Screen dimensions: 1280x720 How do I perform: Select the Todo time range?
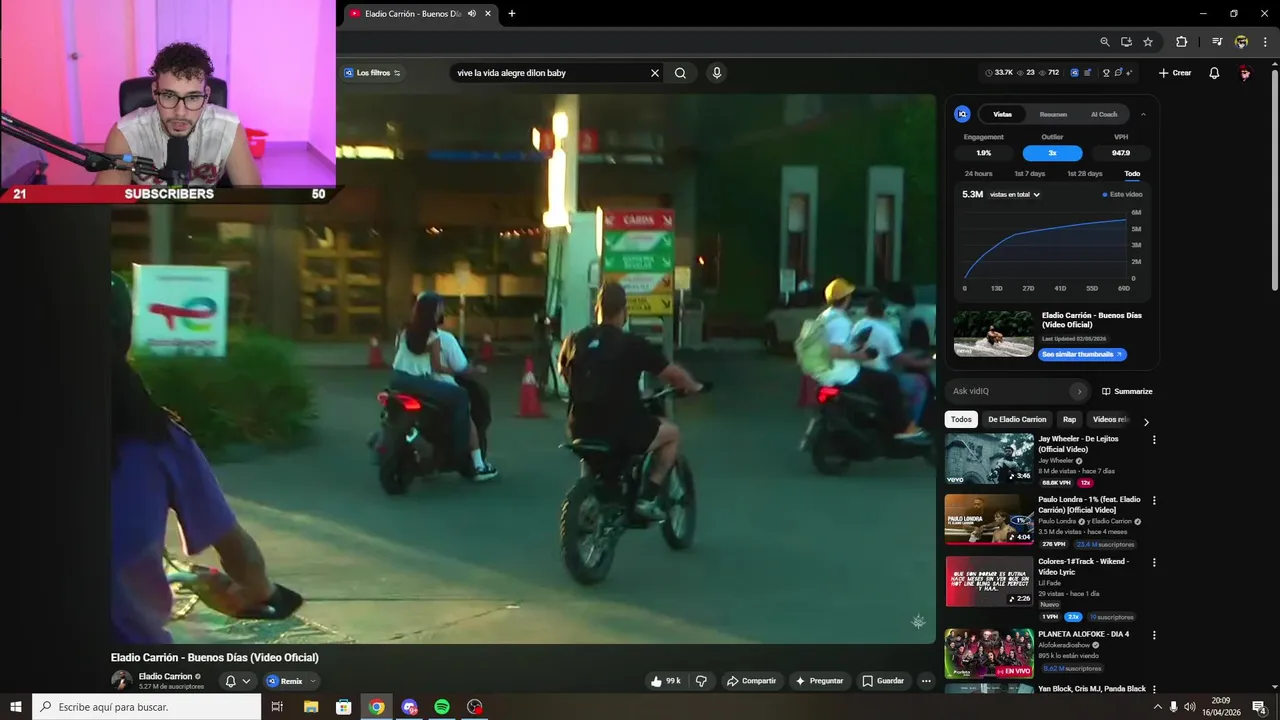pos(1132,174)
